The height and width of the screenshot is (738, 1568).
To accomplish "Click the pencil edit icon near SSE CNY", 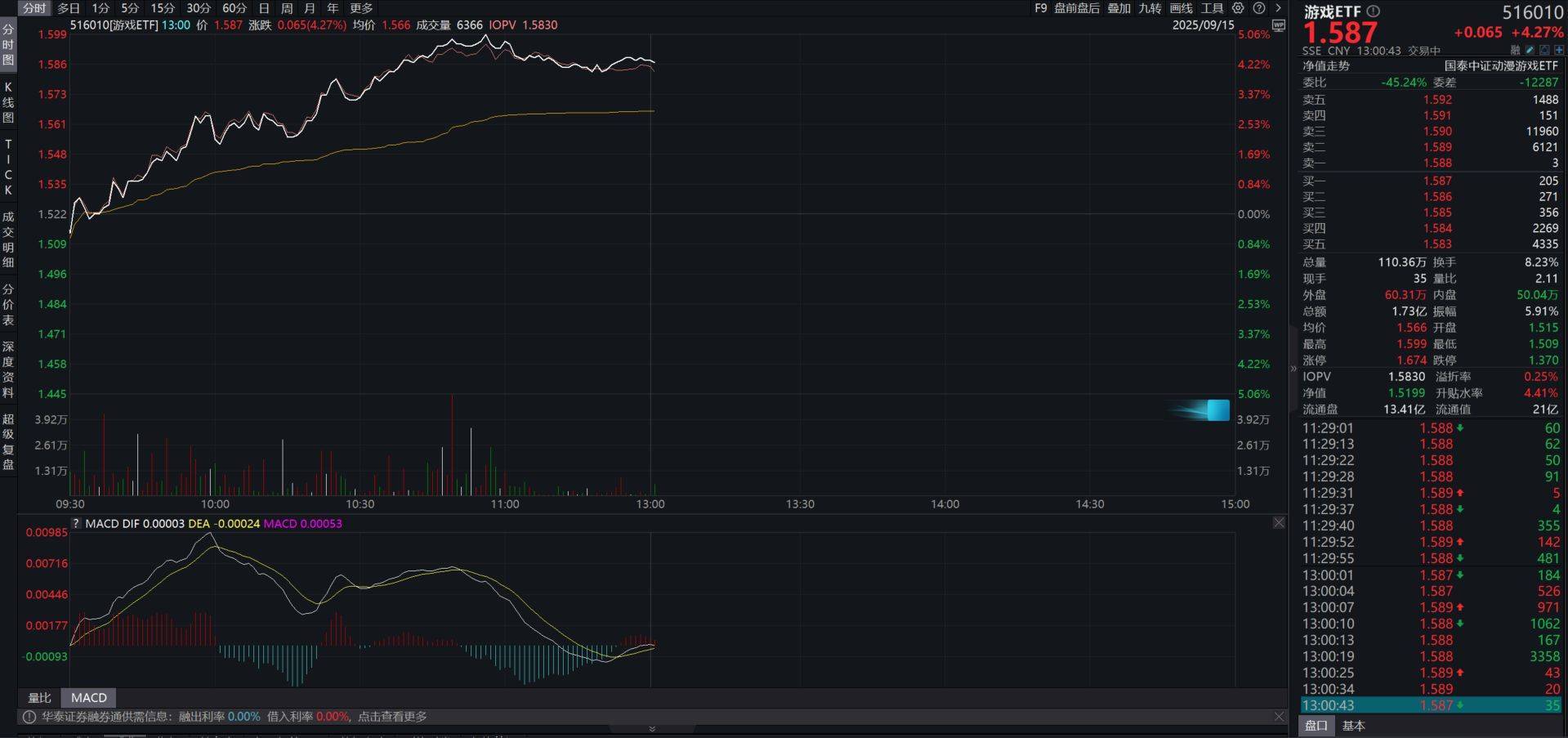I will [x=1529, y=49].
